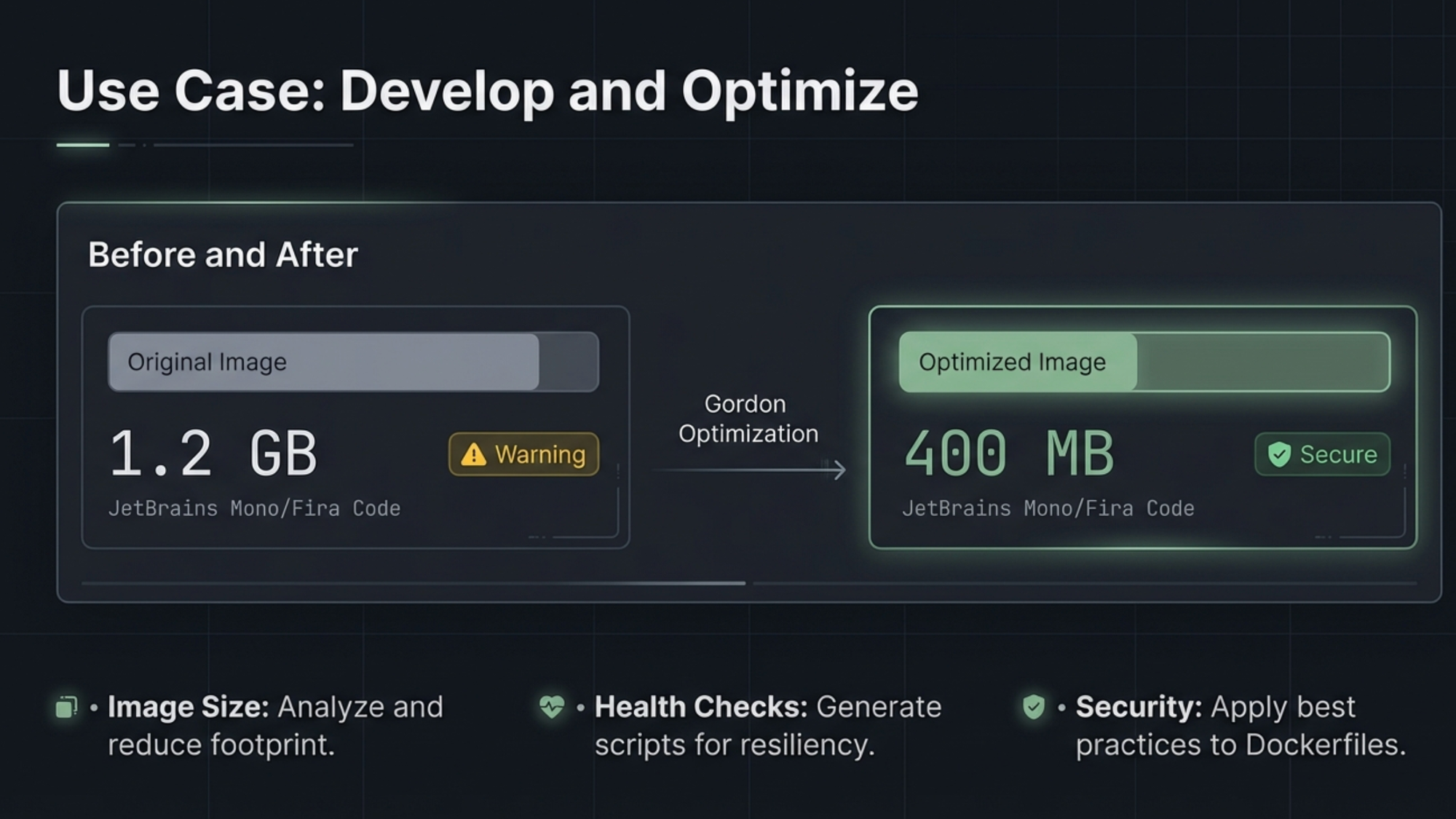Screen dimensions: 1456x819
Task: Click the 1.2 GB size value
Action: (x=213, y=454)
